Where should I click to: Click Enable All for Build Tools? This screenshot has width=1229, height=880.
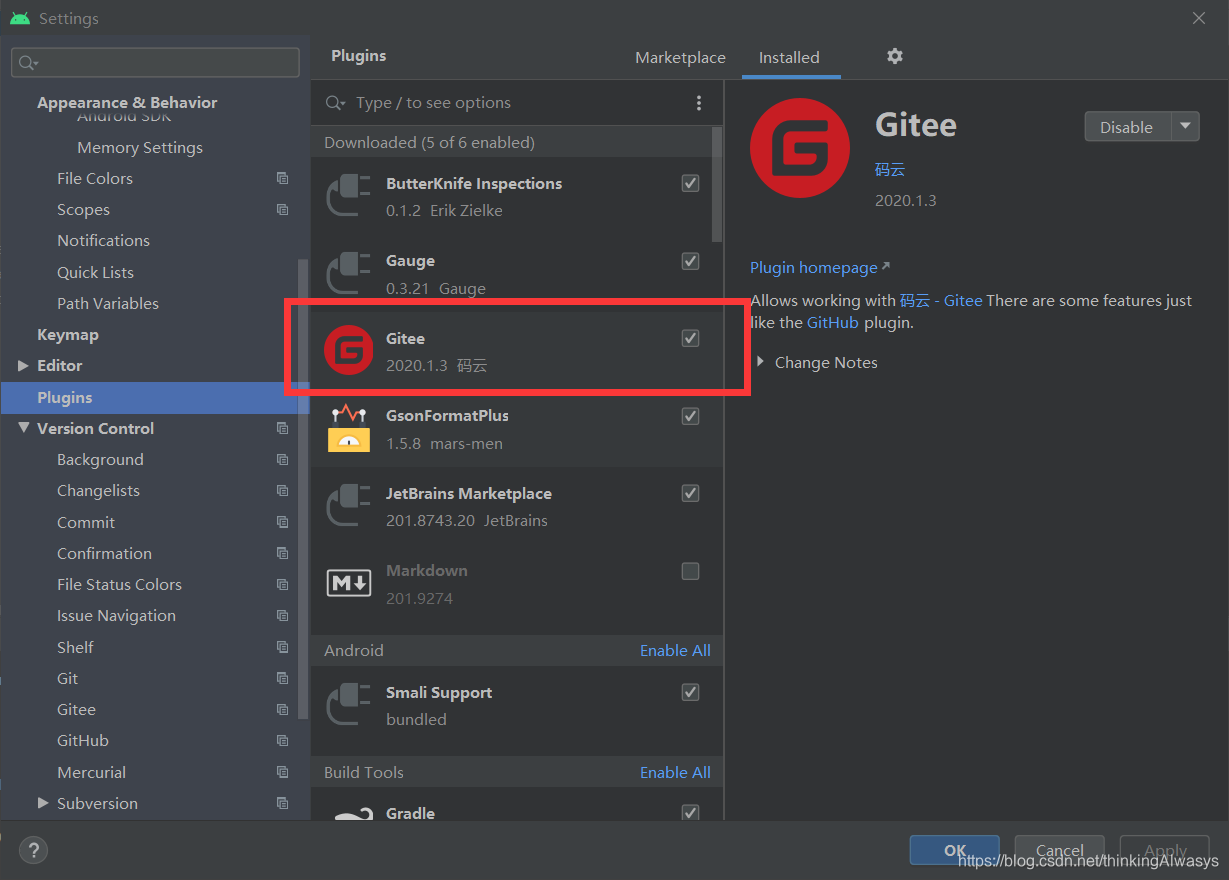pyautogui.click(x=675, y=772)
